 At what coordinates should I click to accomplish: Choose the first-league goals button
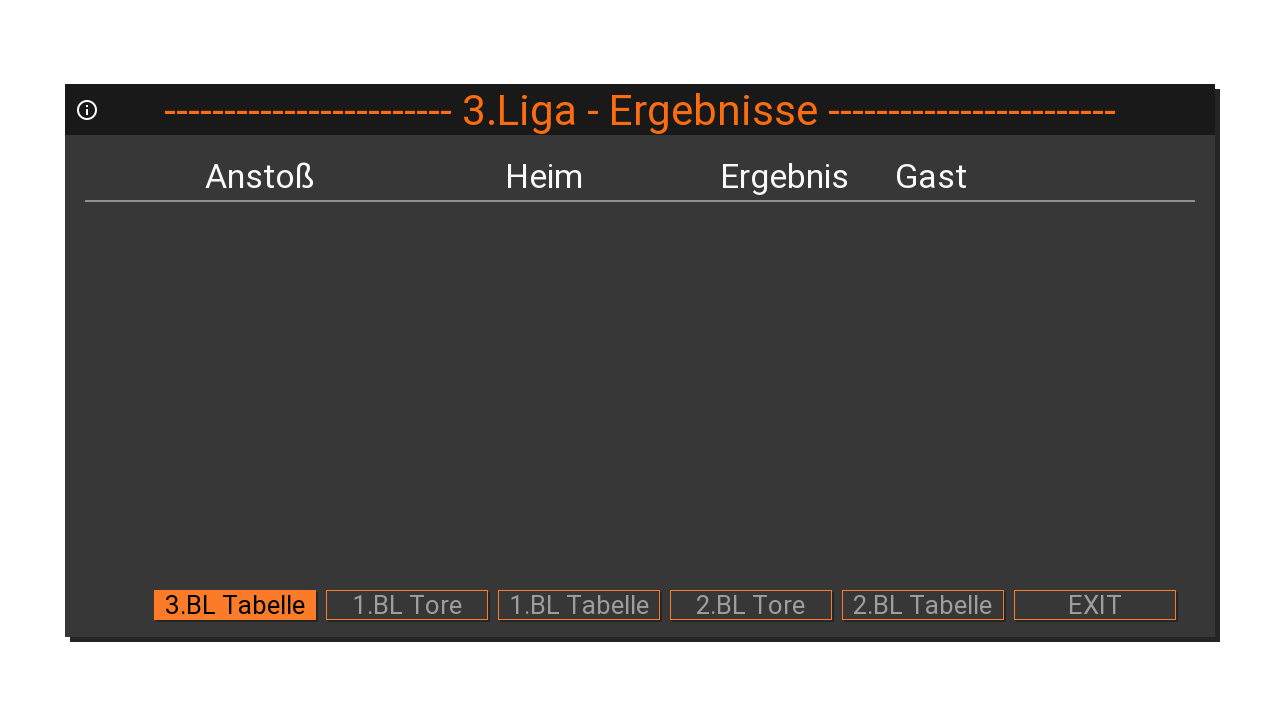[x=407, y=605]
